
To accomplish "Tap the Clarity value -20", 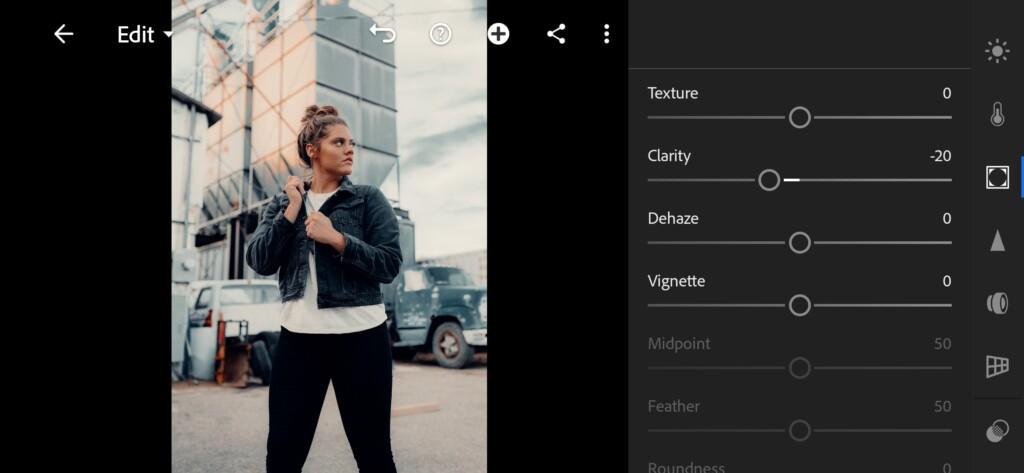I will pyautogui.click(x=941, y=156).
